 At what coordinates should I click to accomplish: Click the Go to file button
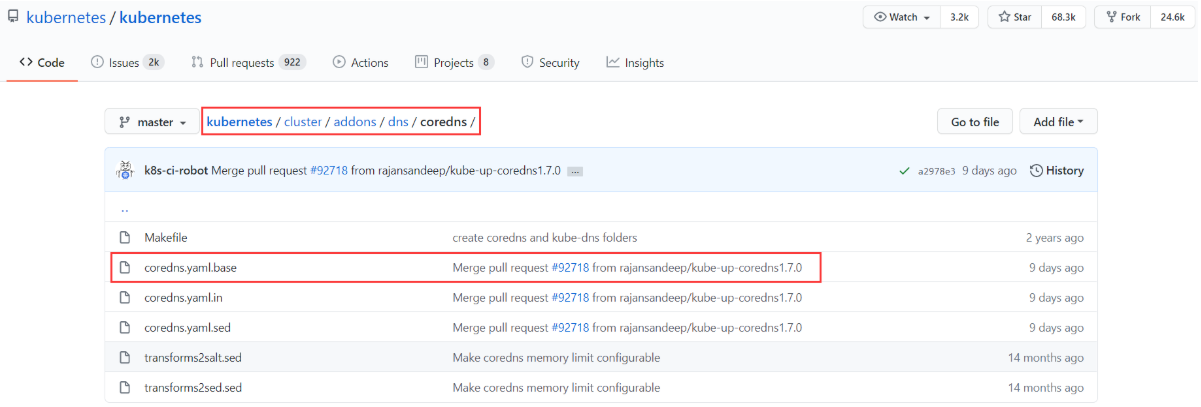975,122
